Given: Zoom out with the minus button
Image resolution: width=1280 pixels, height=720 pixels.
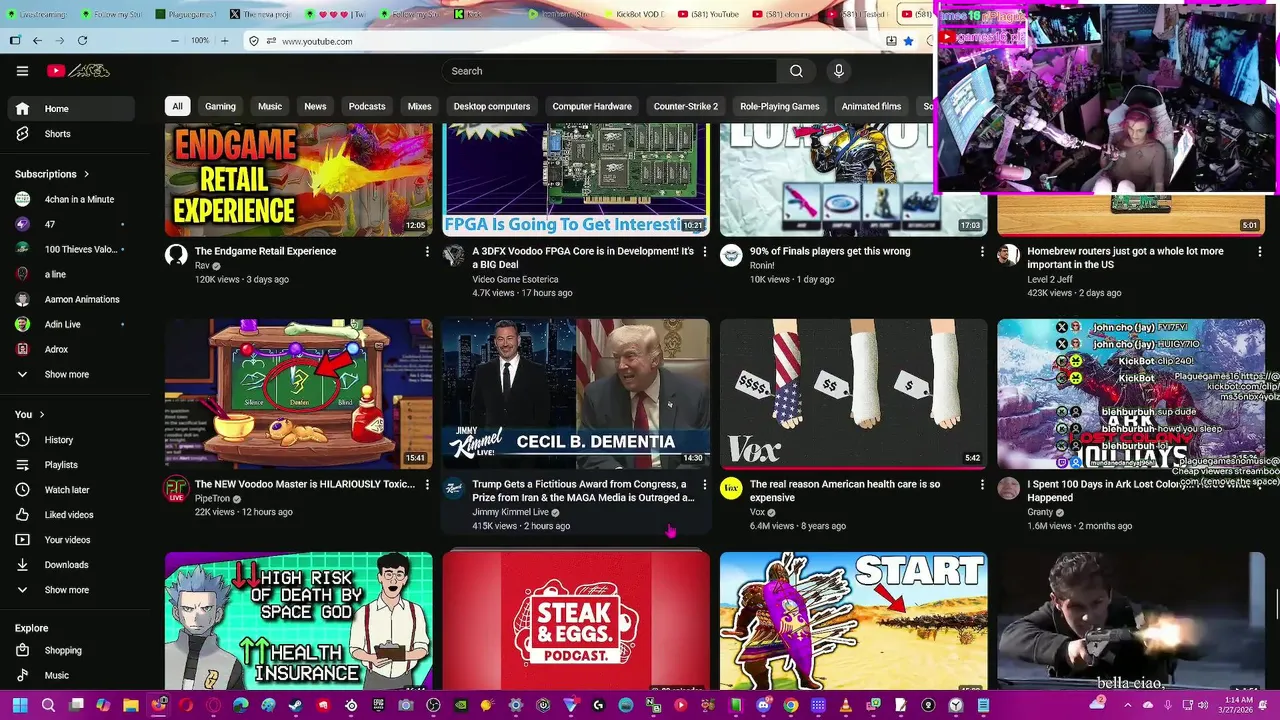Looking at the screenshot, I should [x=175, y=41].
